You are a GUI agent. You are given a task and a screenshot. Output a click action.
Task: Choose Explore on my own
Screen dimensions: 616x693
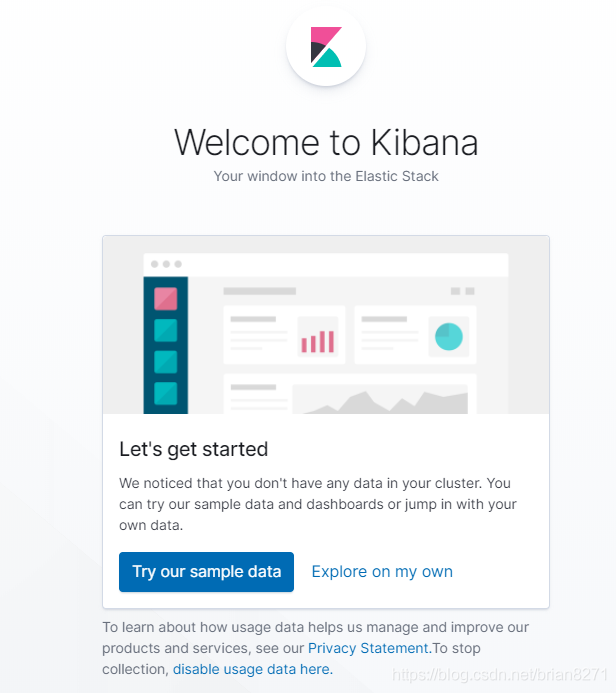pyautogui.click(x=382, y=572)
